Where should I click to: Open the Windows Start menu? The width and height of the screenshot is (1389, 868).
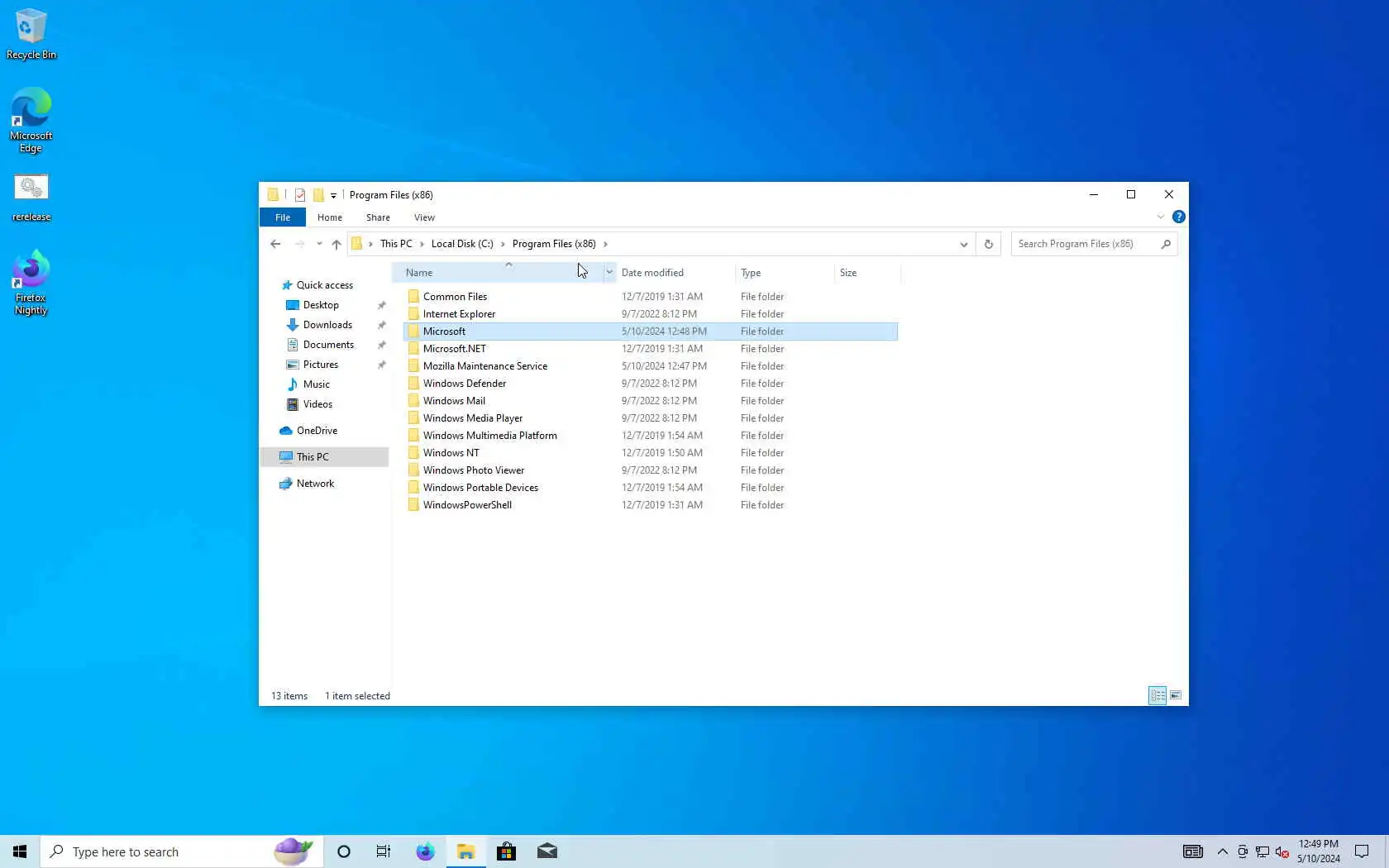tap(20, 851)
